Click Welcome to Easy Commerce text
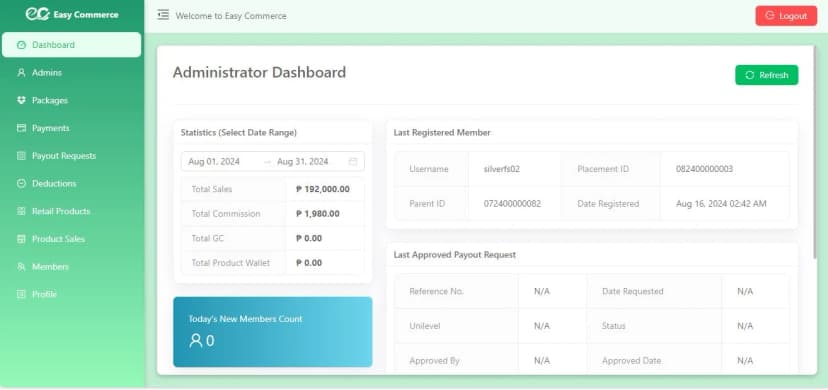Viewport: 828px width, 390px height. pos(231,16)
